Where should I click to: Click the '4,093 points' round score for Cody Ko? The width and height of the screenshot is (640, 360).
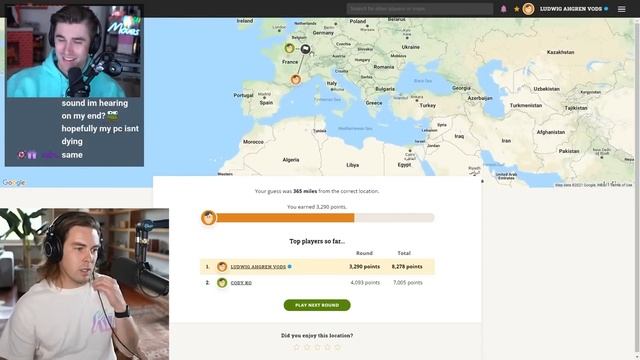[x=365, y=282]
